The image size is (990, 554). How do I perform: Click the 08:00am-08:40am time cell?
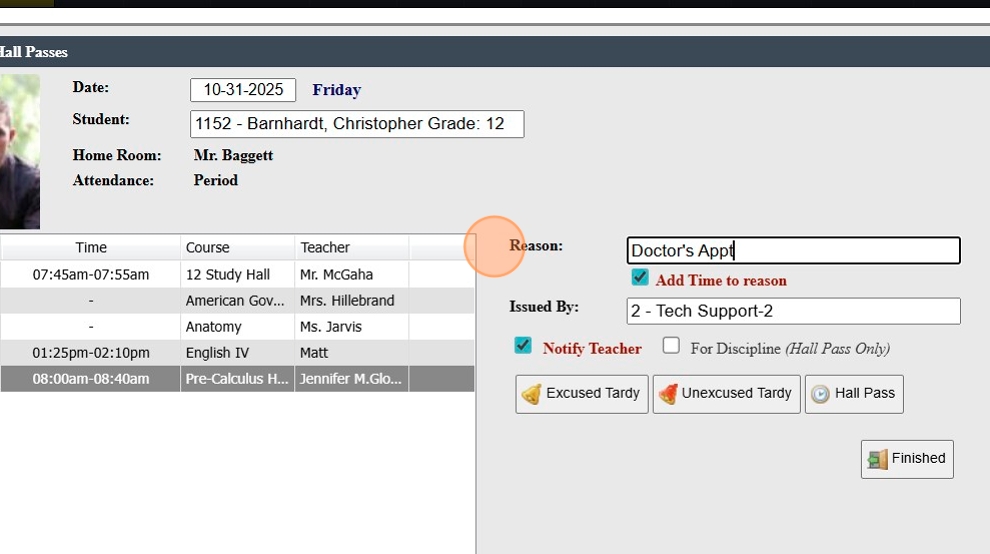coord(90,379)
